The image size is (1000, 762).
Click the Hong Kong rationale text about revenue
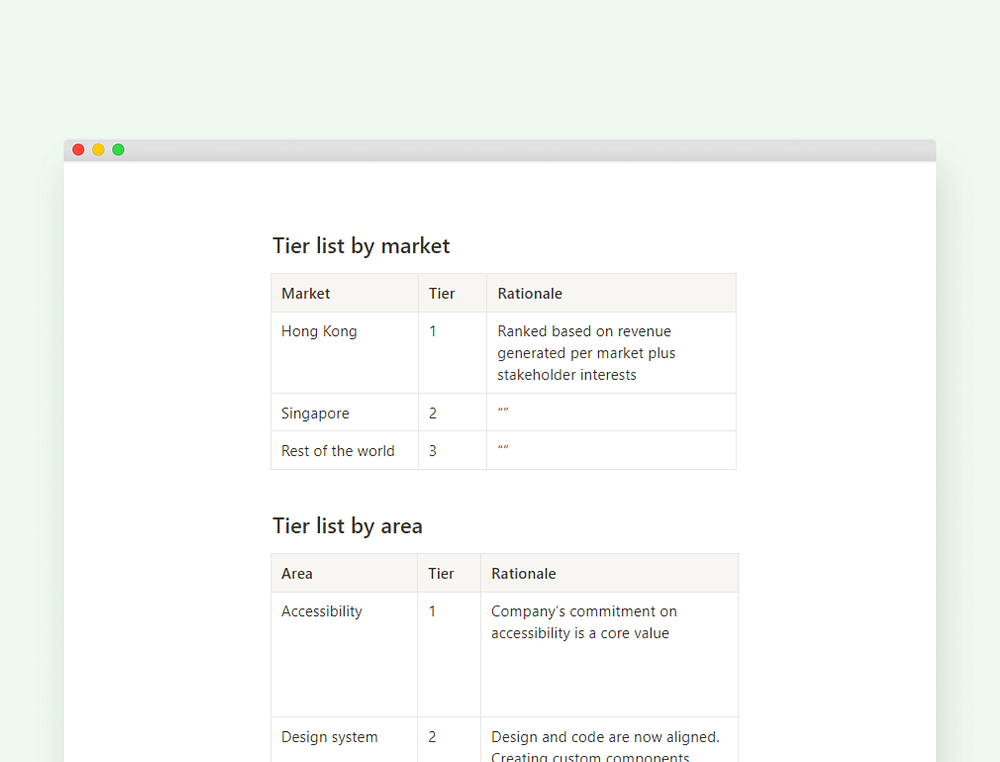point(586,353)
